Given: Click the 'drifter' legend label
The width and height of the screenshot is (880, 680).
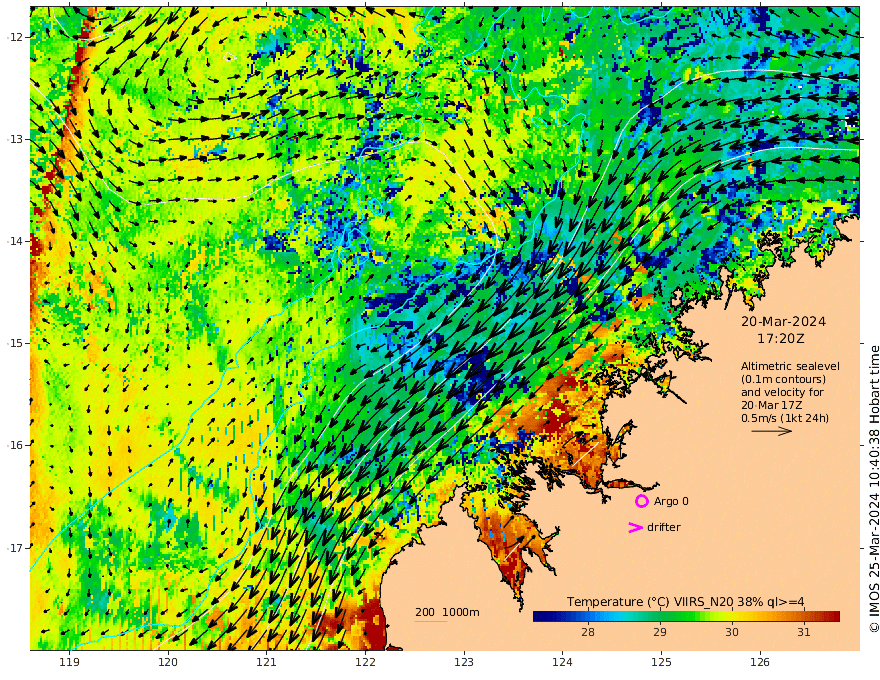Looking at the screenshot, I should click(663, 527).
